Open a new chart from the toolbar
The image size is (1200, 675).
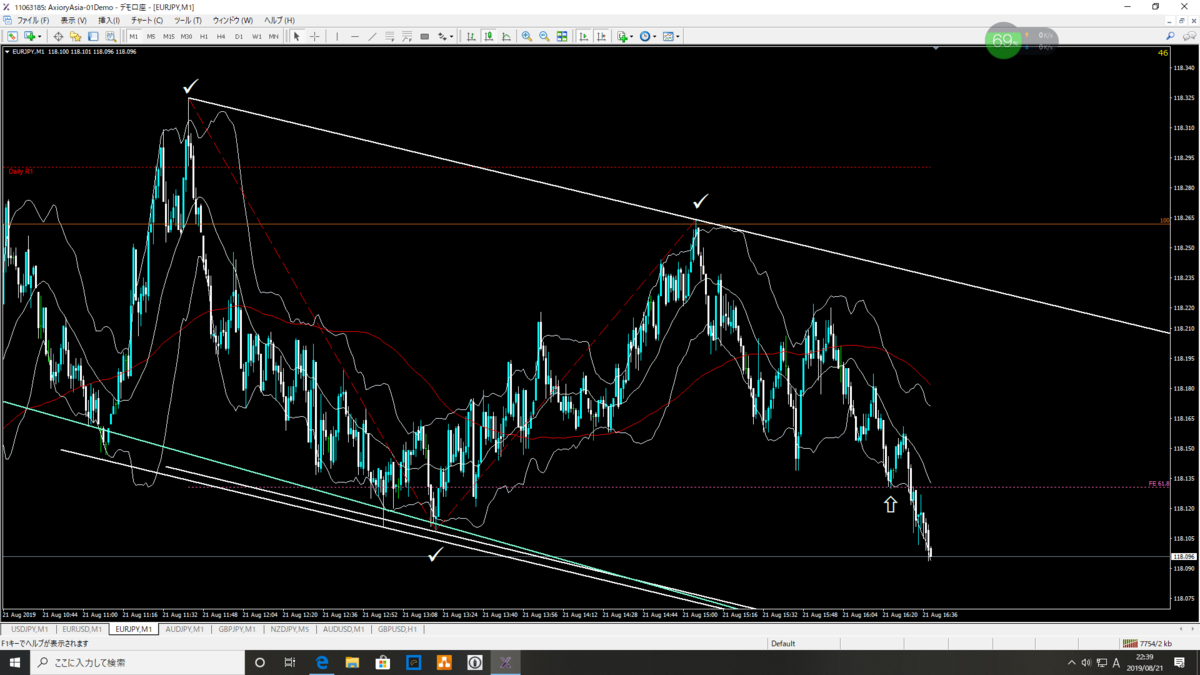(x=30, y=36)
